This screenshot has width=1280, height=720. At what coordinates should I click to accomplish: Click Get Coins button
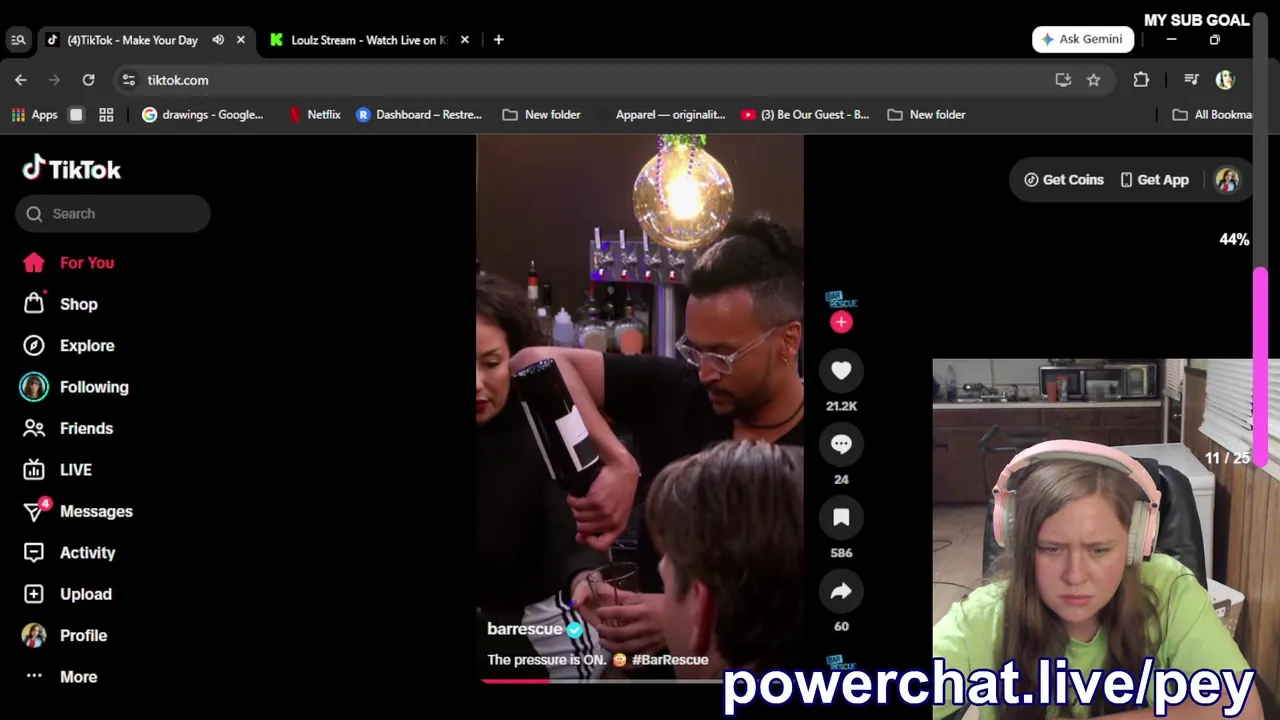[1063, 180]
